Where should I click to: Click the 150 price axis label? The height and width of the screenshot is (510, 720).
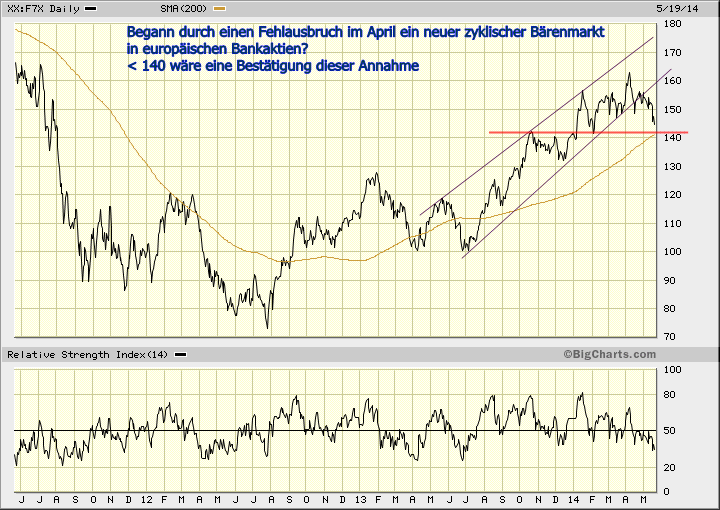[x=673, y=110]
